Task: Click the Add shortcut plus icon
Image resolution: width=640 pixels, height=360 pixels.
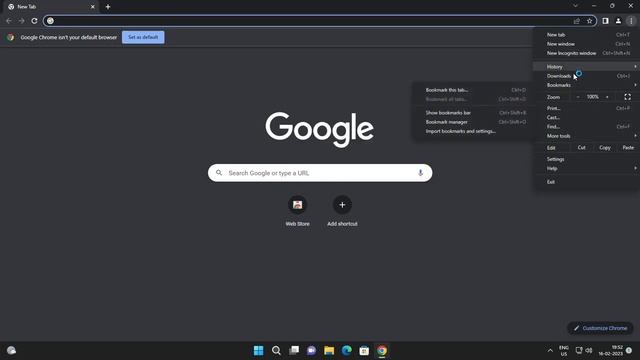Action: (x=342, y=205)
